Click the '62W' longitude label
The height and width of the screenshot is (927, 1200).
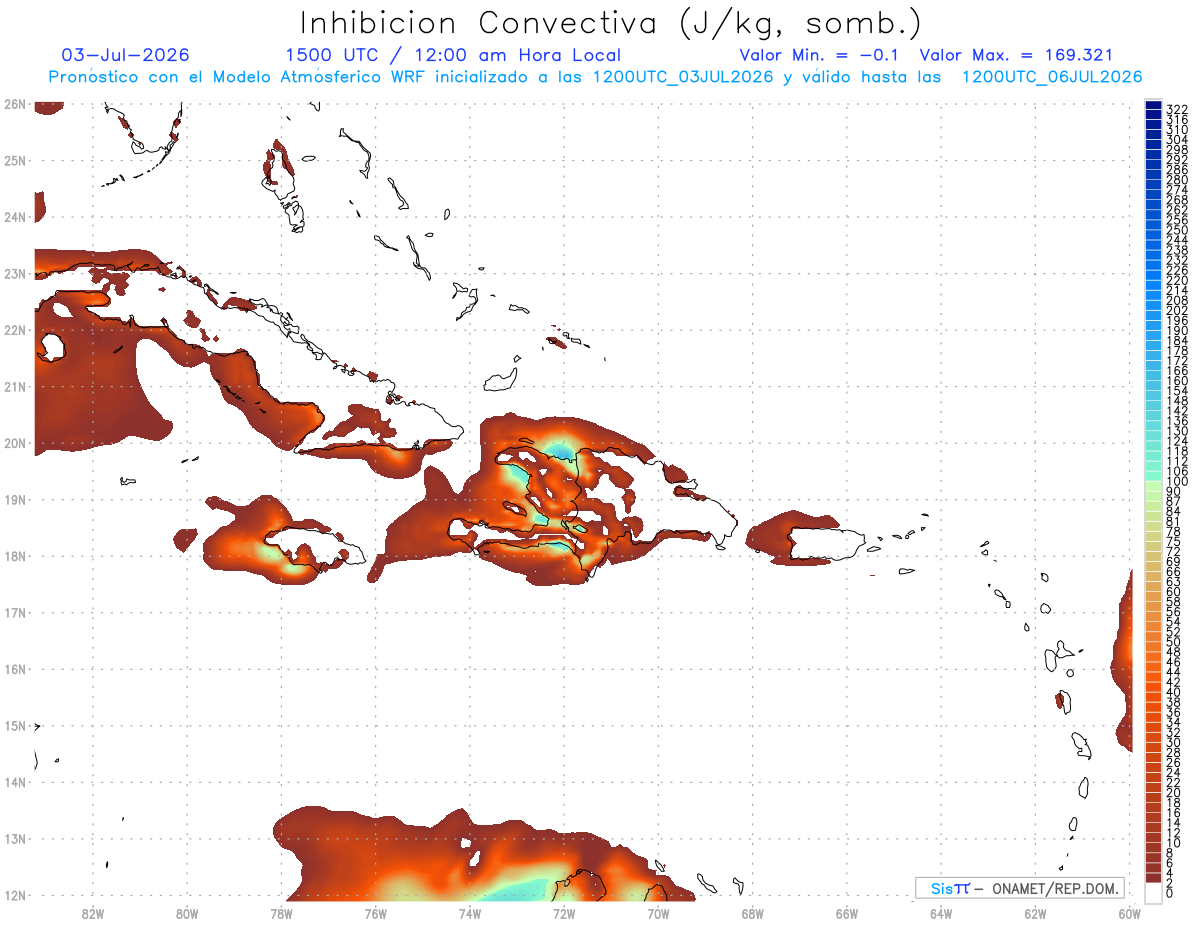click(1035, 912)
